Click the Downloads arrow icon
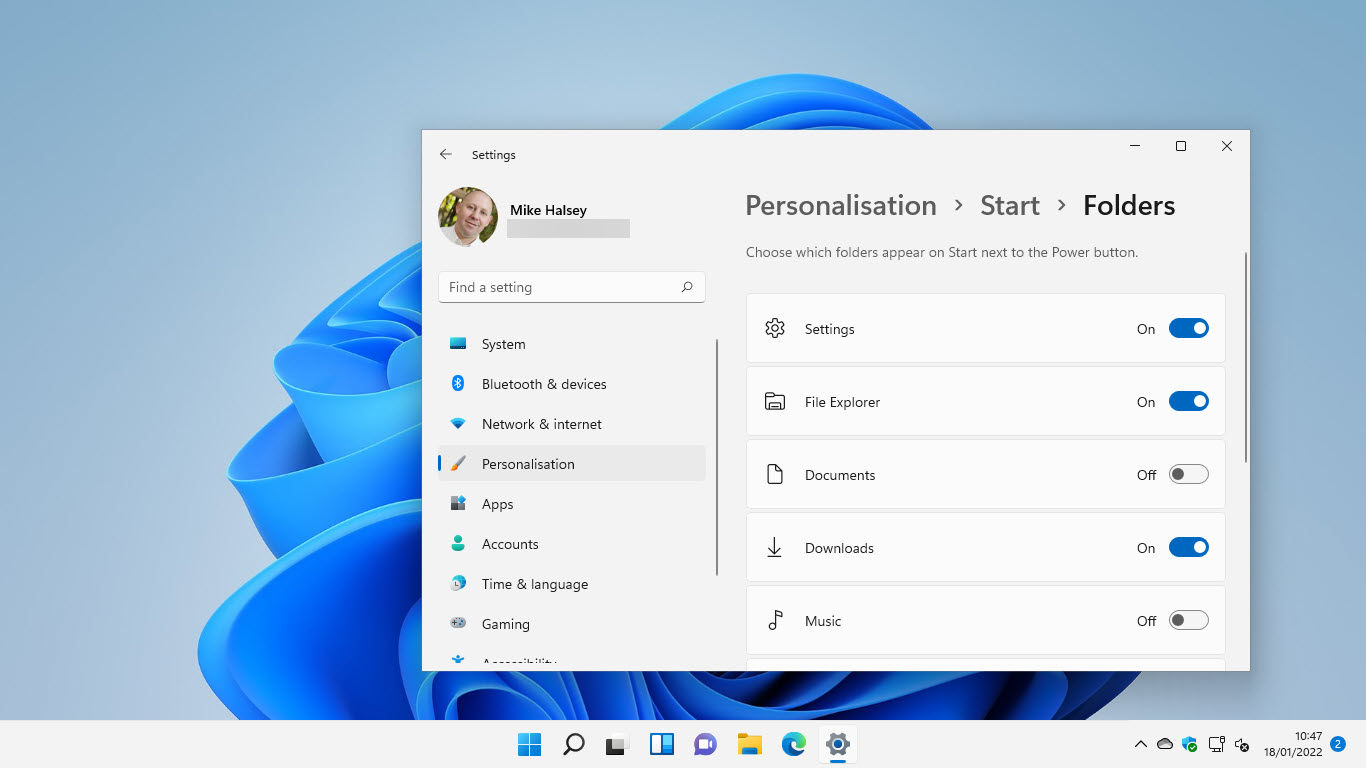The width and height of the screenshot is (1366, 768). (x=775, y=547)
